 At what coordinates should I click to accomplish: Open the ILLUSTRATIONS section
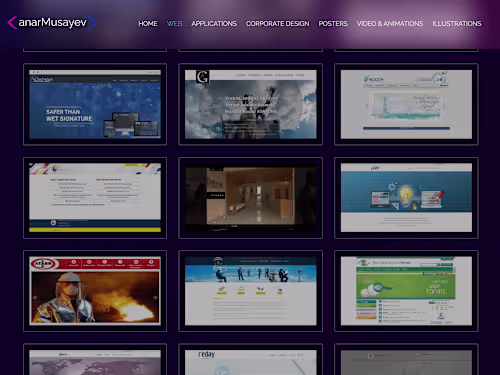coord(457,24)
